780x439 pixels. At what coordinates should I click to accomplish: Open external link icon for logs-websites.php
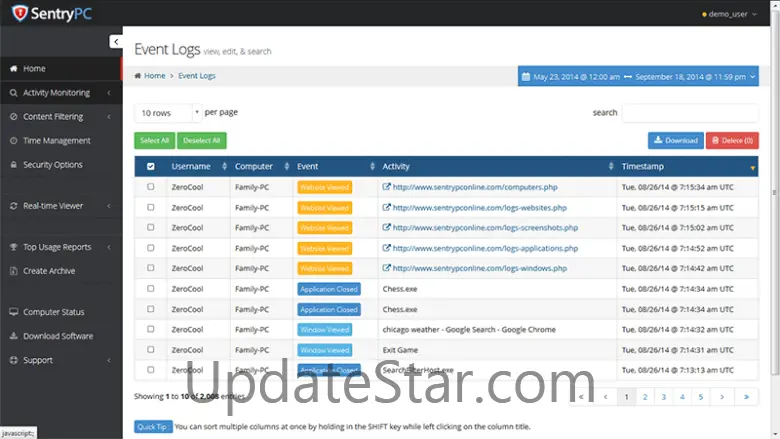pos(387,207)
